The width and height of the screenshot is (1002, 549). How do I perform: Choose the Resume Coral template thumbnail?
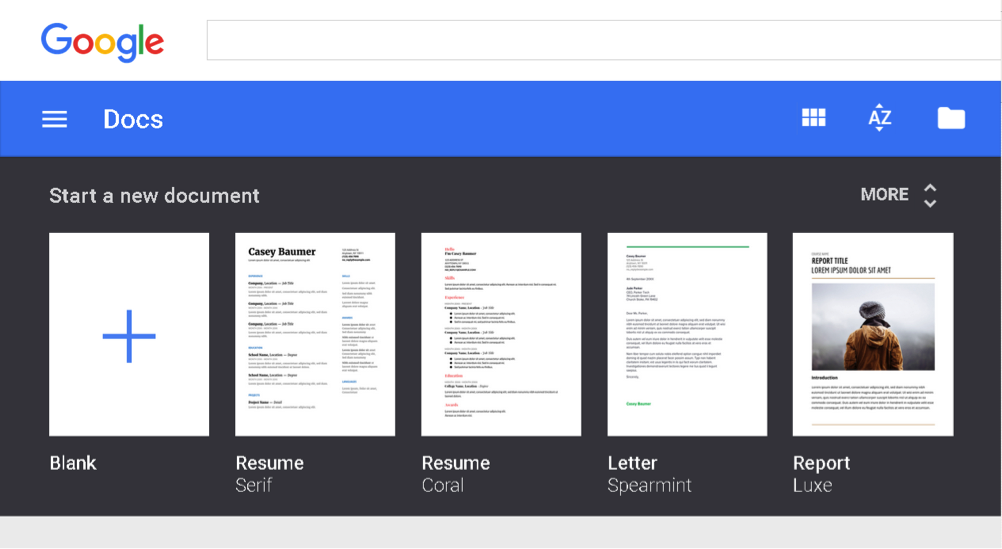(501, 335)
